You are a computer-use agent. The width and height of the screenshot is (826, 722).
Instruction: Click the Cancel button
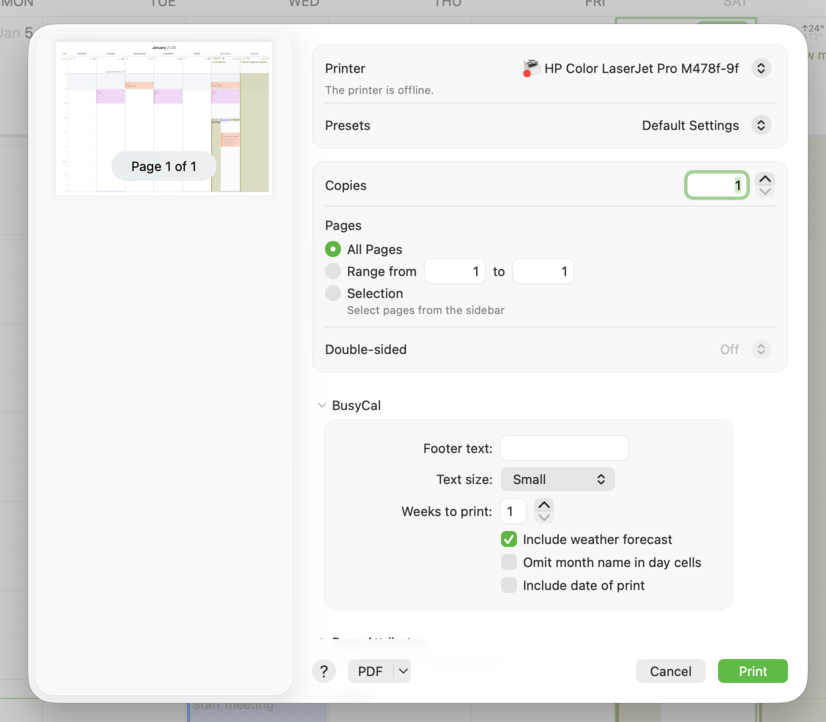670,671
